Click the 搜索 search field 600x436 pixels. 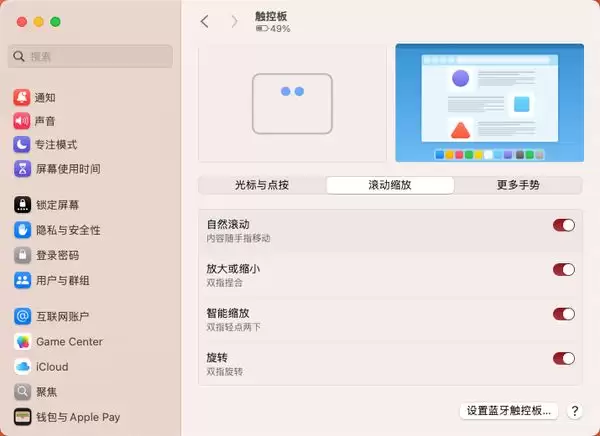(92, 57)
